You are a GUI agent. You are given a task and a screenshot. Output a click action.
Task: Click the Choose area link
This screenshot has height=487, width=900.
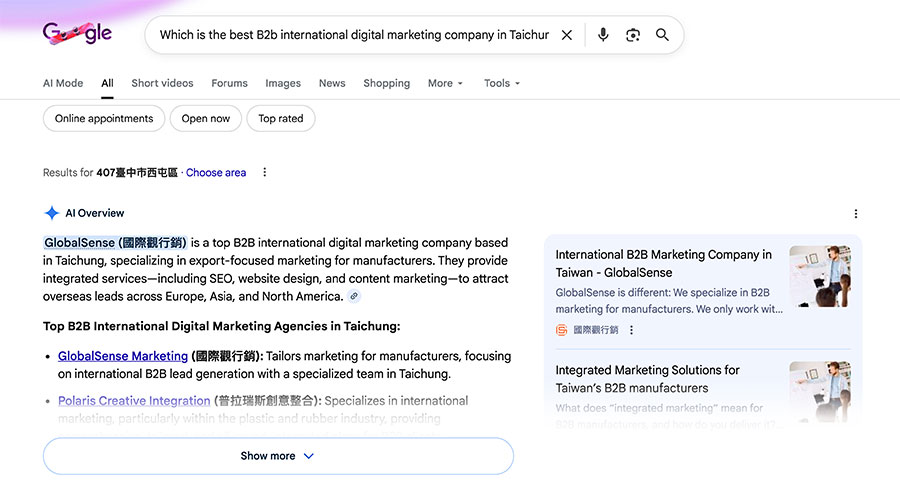(x=216, y=172)
